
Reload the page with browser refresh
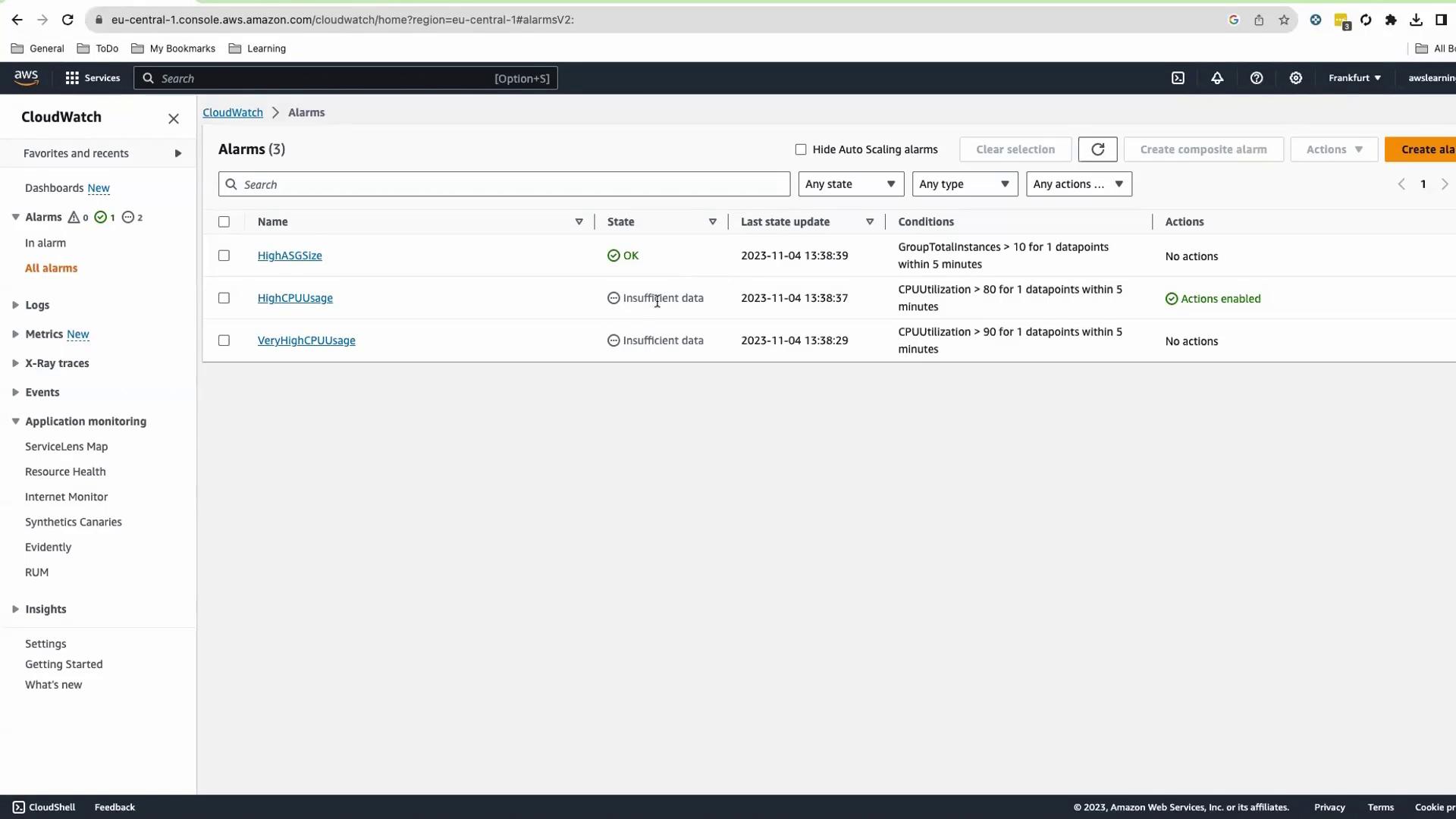tap(67, 20)
